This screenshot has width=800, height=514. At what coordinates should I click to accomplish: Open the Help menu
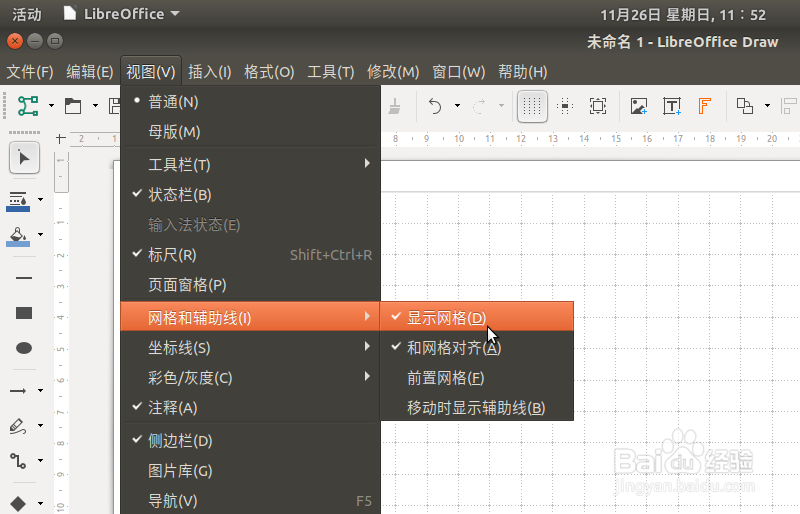click(523, 72)
